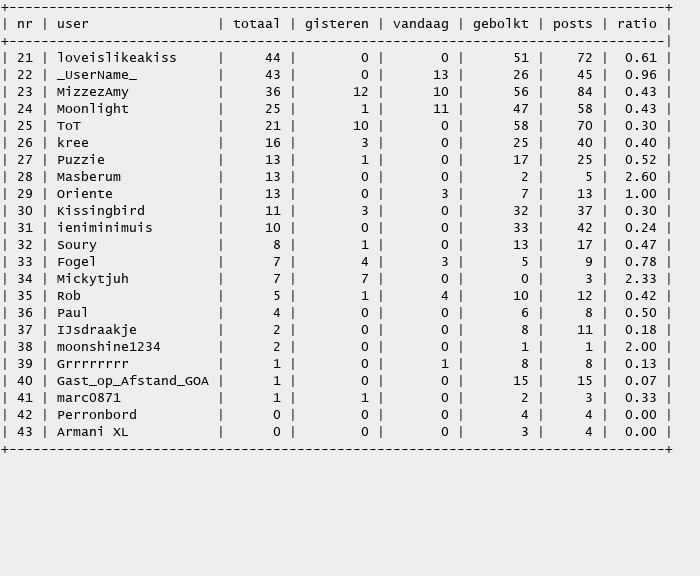
Task: Click the "posts" column header
Action: coord(573,24)
